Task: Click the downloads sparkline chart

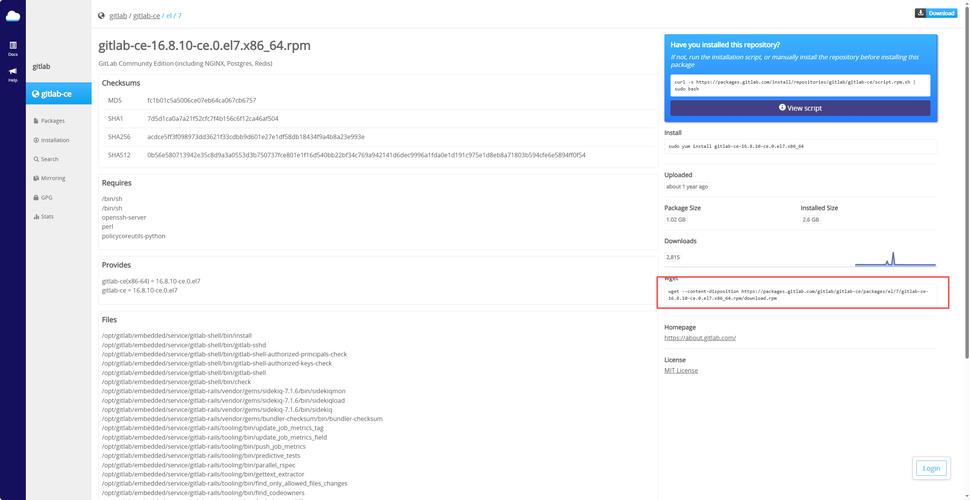Action: point(895,259)
